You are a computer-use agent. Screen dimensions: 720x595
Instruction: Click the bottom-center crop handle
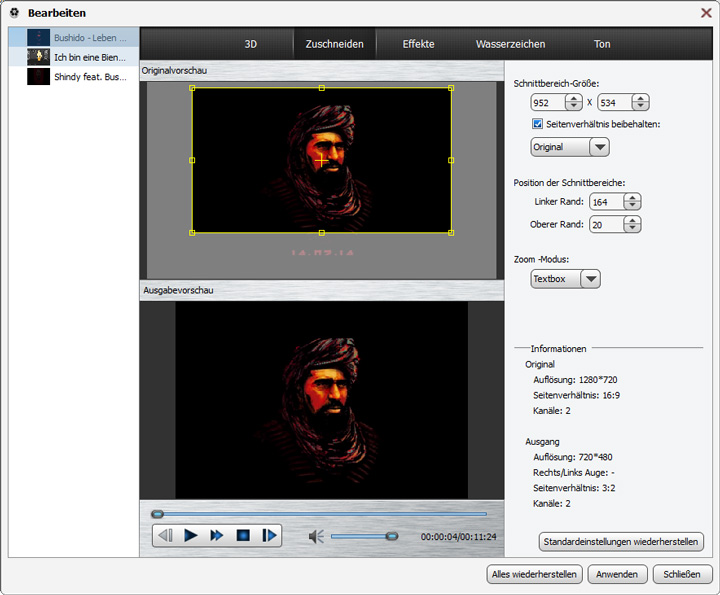(321, 233)
